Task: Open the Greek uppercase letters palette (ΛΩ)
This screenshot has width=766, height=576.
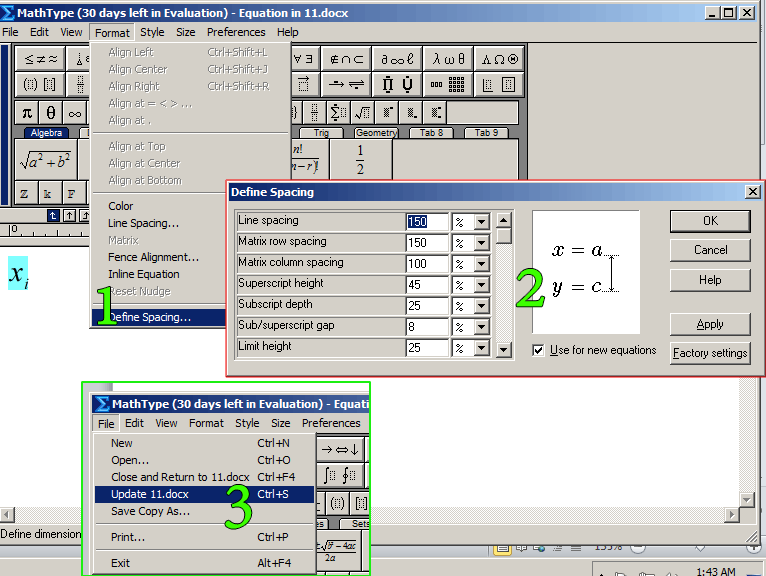Action: (x=499, y=59)
